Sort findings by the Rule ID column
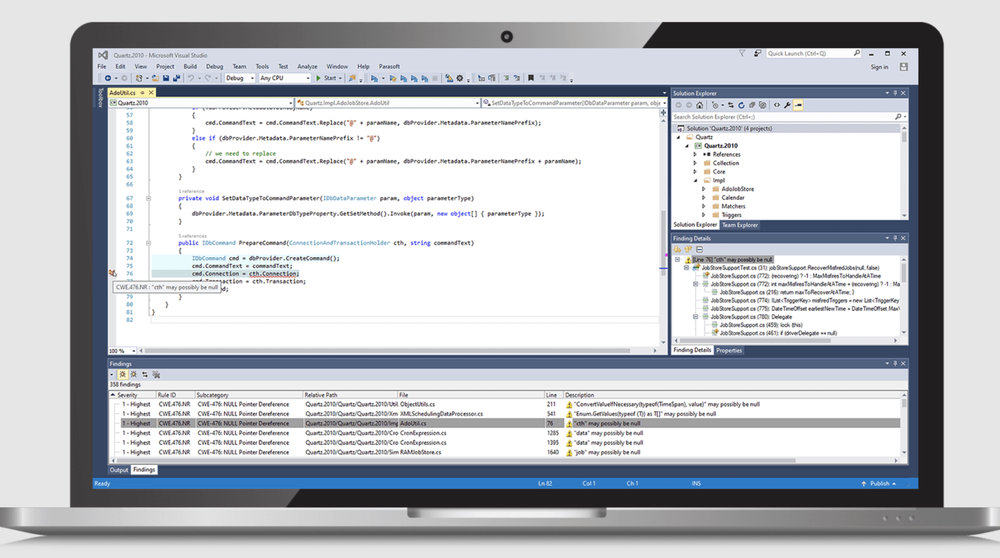Image resolution: width=1000 pixels, height=558 pixels. tap(175, 395)
